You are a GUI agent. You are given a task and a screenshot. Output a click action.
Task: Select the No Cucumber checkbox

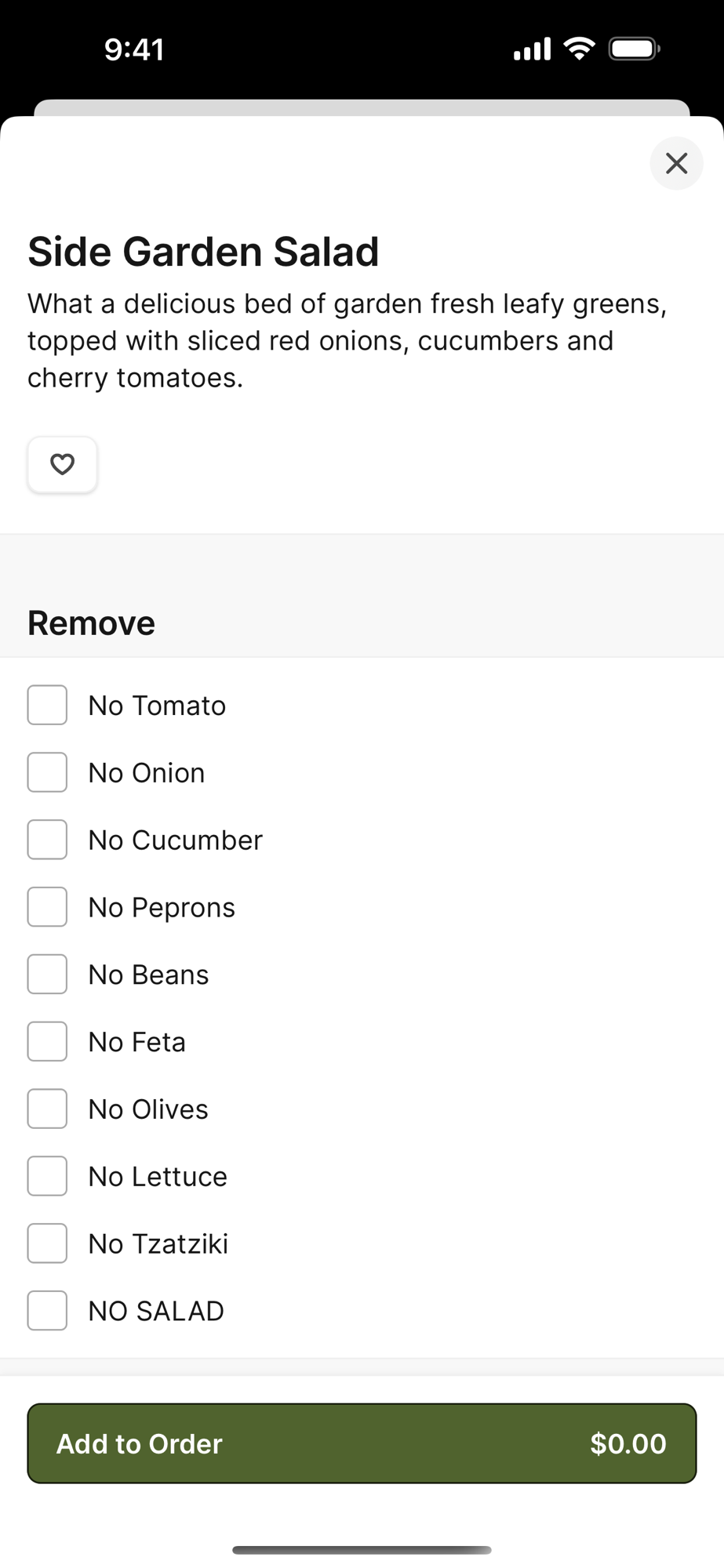pos(47,840)
